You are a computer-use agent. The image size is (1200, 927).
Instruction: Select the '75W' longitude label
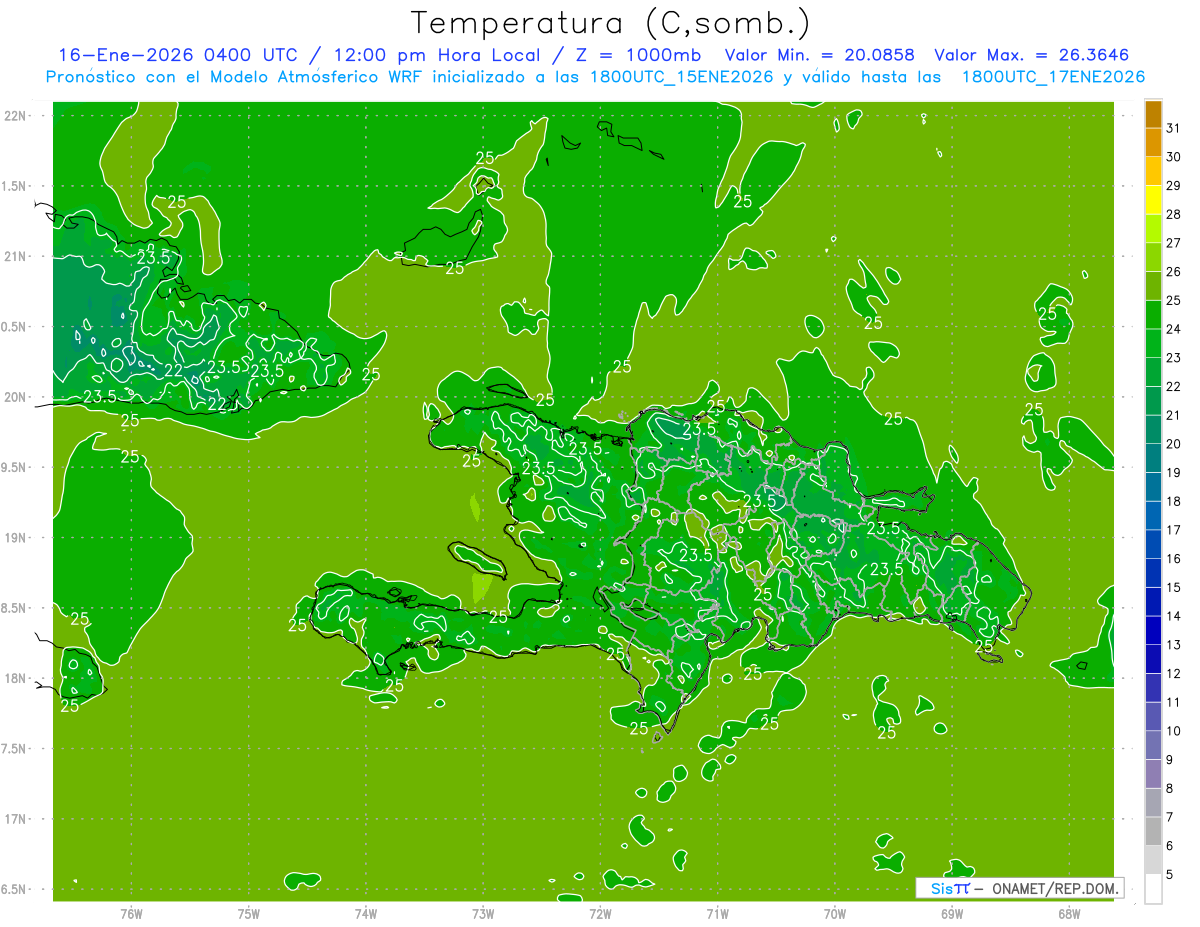(x=249, y=913)
